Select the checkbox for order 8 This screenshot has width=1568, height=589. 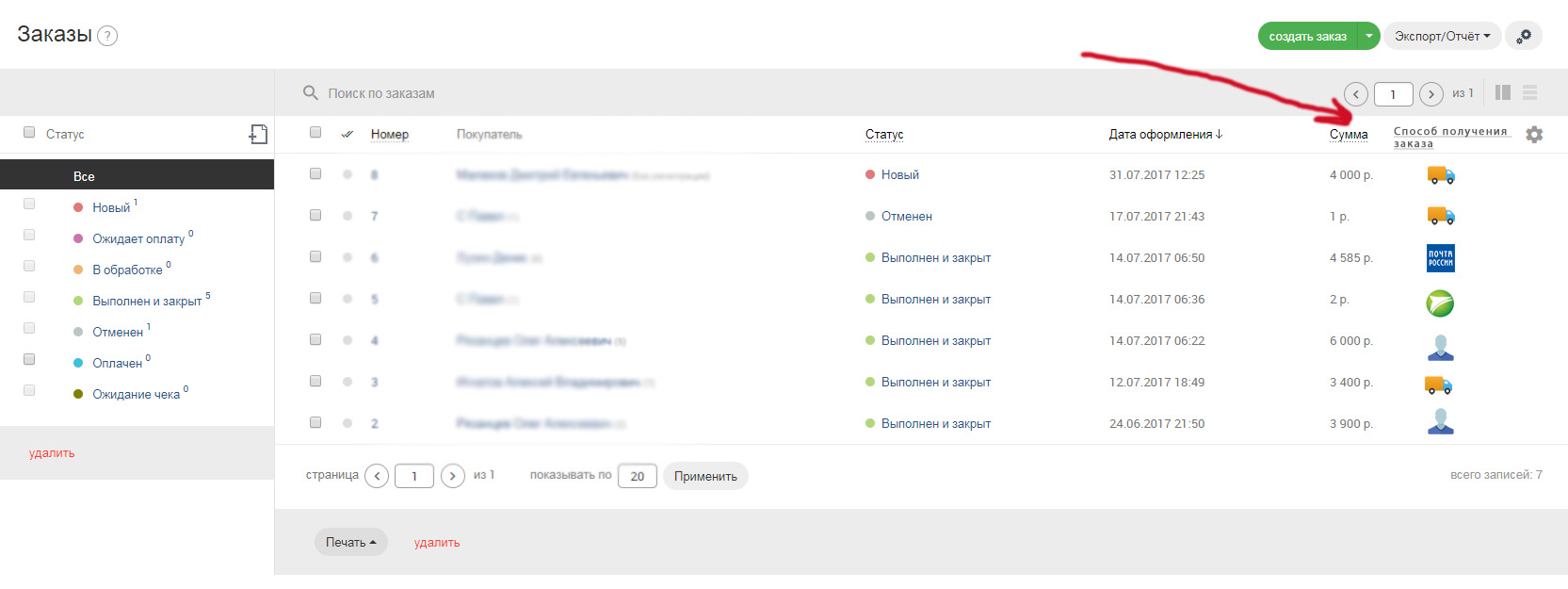(x=315, y=173)
